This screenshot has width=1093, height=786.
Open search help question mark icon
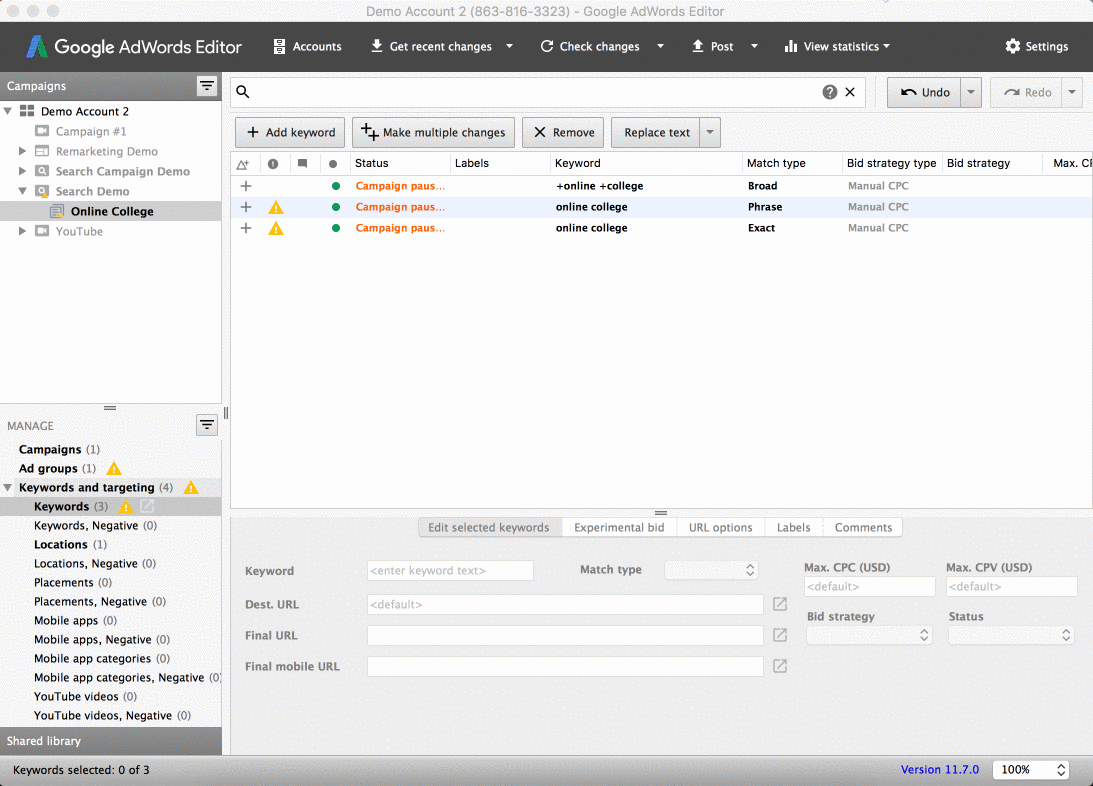point(830,92)
